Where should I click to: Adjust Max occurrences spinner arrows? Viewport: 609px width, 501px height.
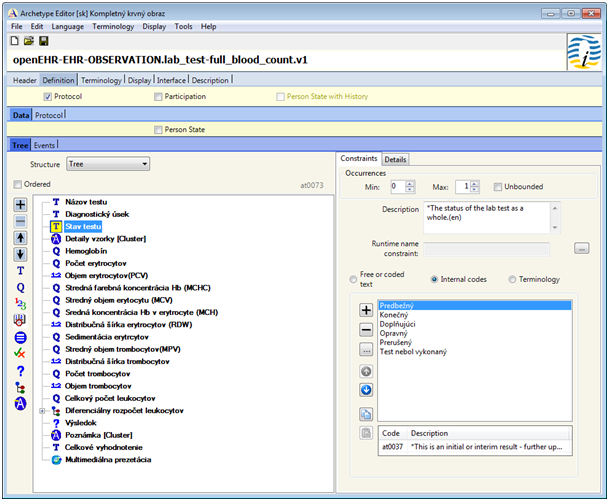475,187
